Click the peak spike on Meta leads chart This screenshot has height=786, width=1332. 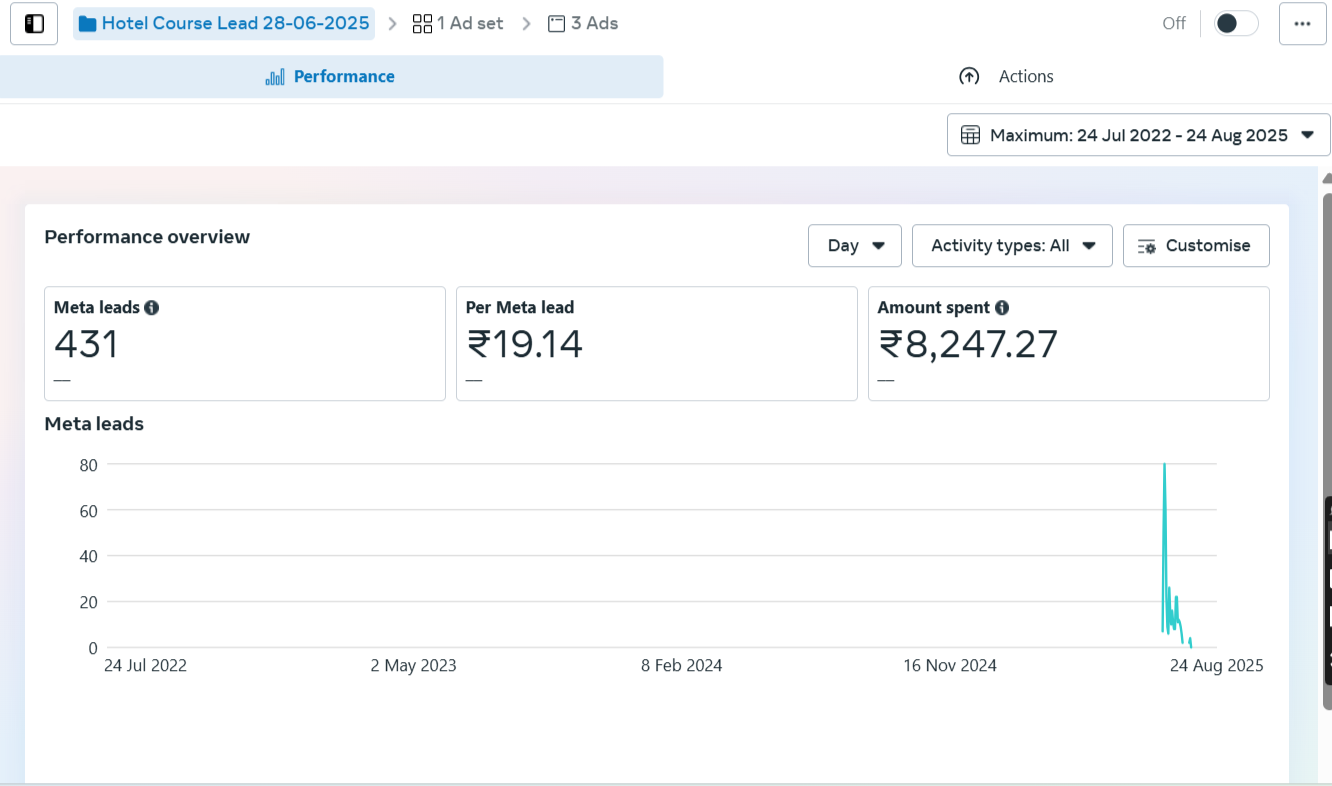point(1164,466)
